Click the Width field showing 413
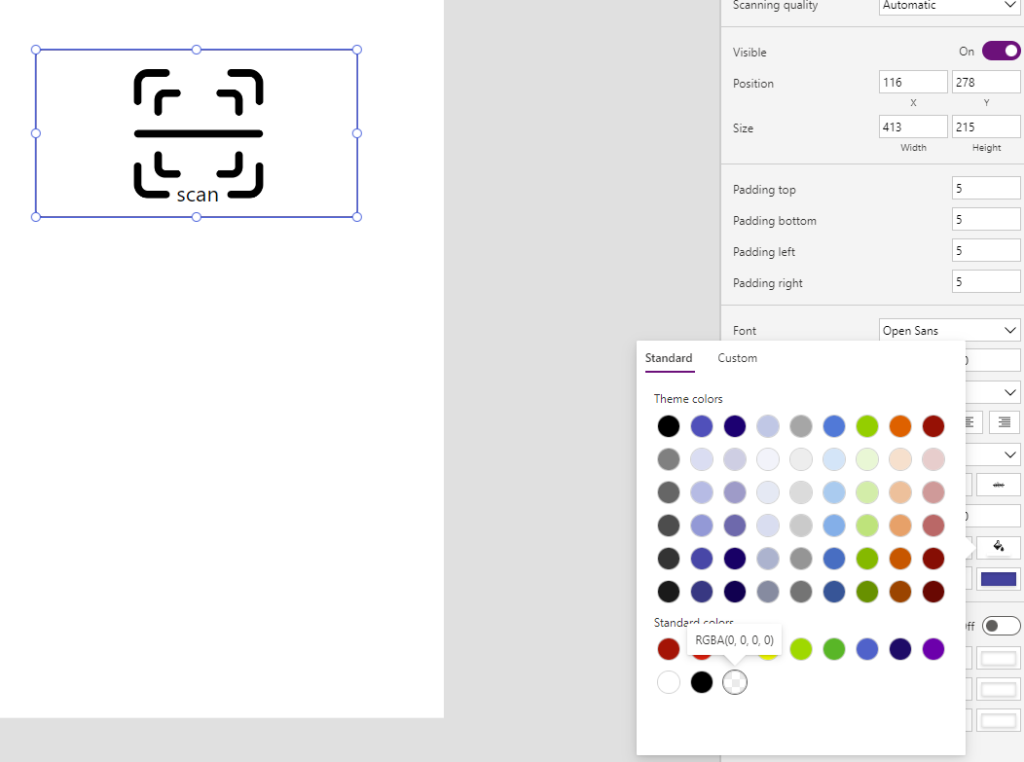 [912, 126]
